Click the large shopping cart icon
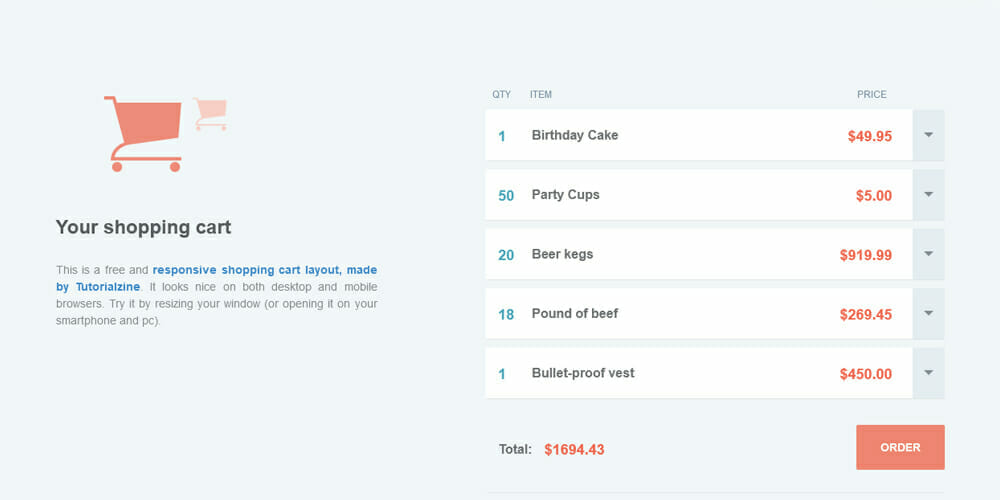The width and height of the screenshot is (1000, 500). 144,132
